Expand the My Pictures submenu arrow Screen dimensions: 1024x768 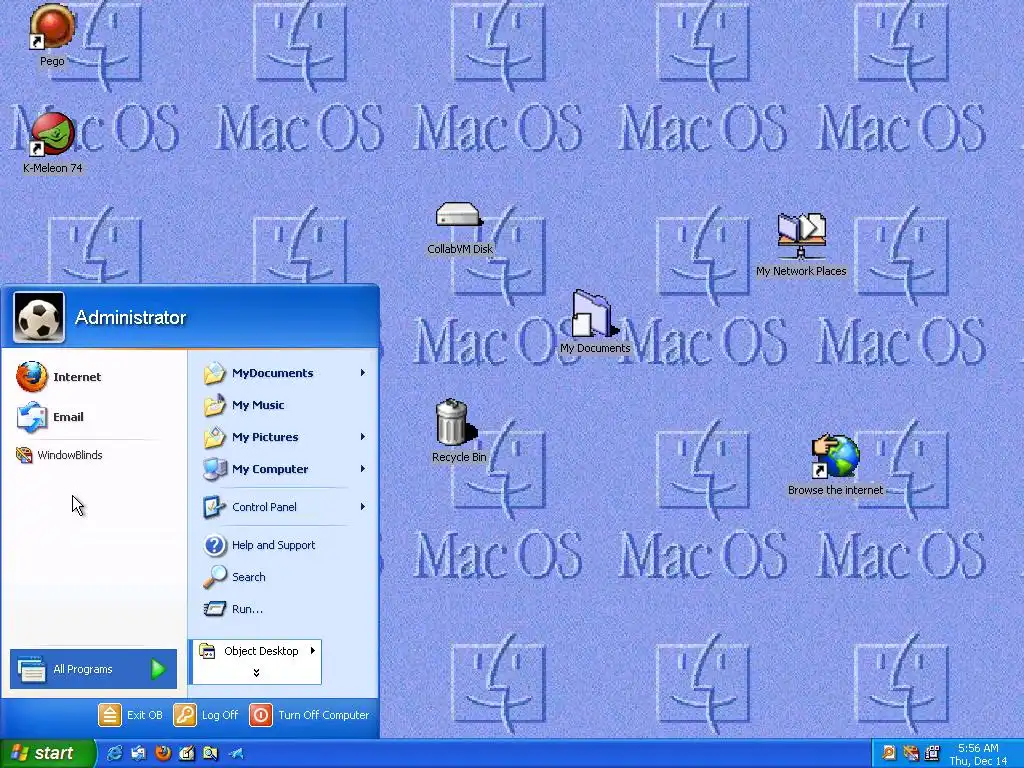[362, 437]
